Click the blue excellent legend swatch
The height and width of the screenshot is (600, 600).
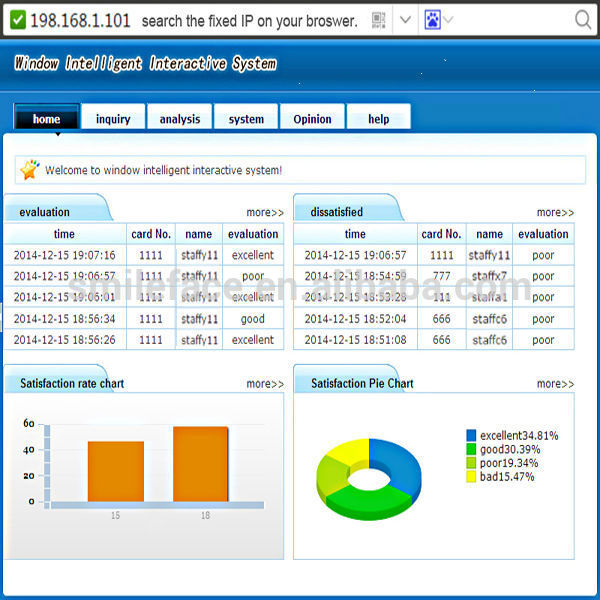pyautogui.click(x=471, y=435)
